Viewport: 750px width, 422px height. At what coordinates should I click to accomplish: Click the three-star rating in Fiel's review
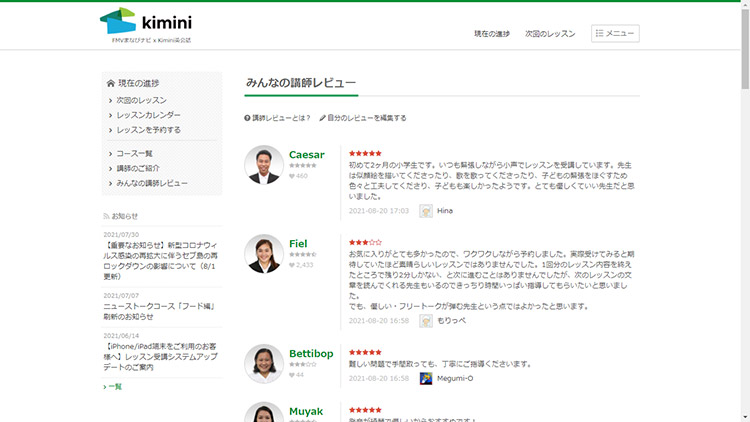point(365,242)
